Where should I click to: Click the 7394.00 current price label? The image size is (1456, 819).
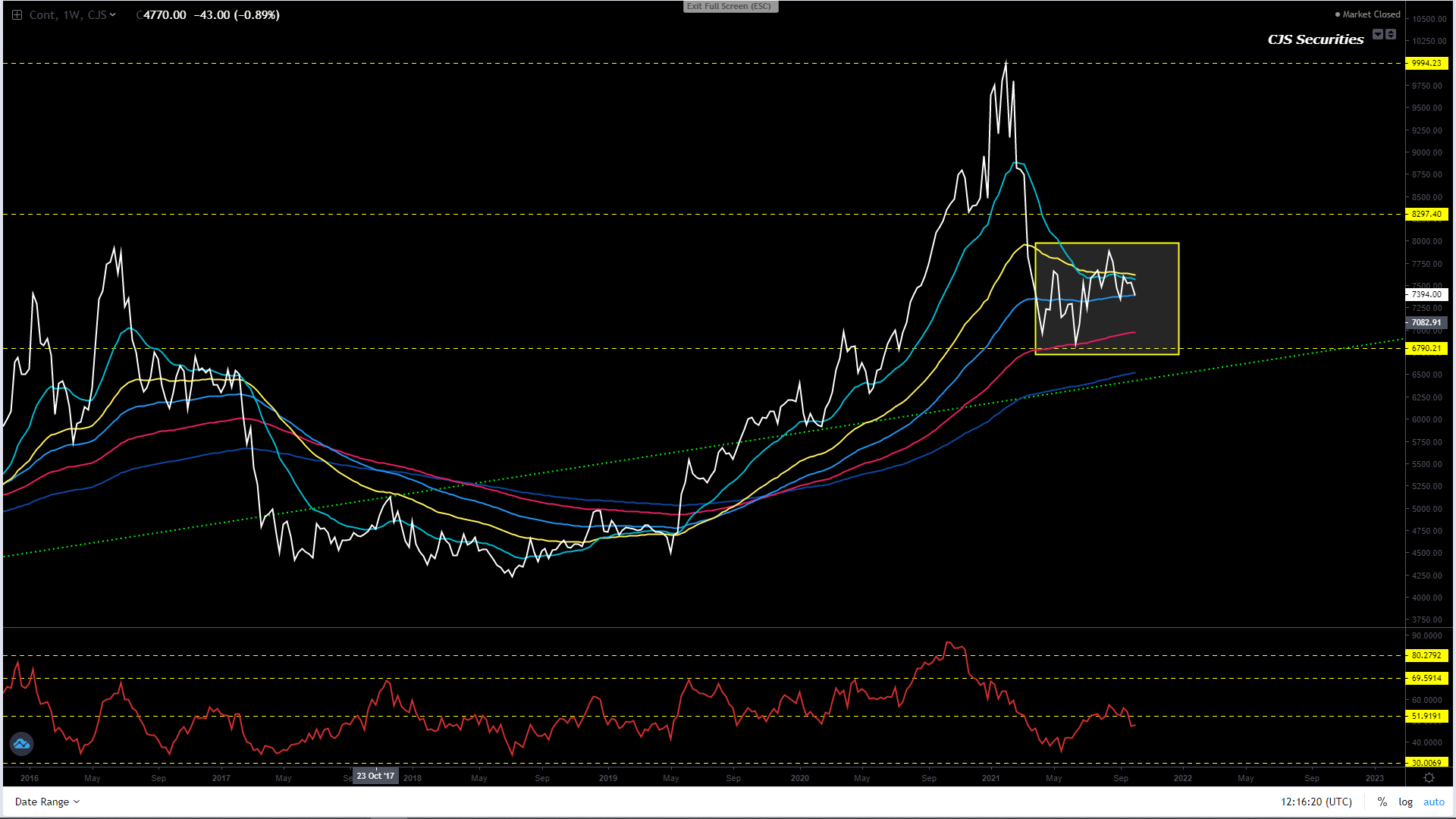point(1426,294)
